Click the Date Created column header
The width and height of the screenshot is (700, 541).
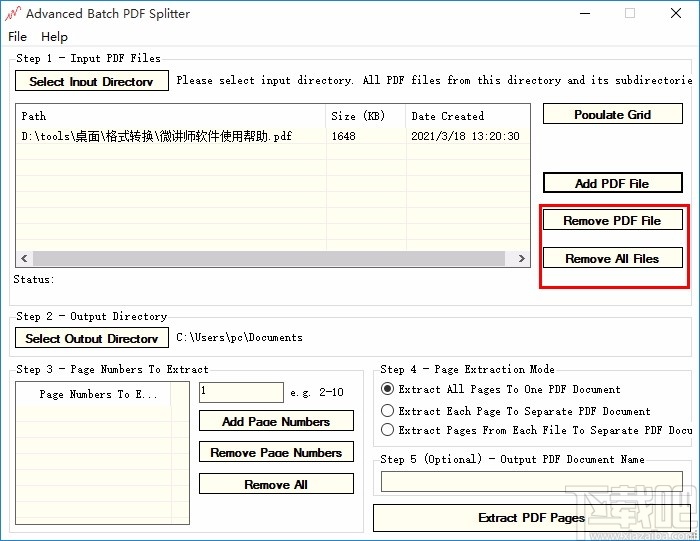pos(468,116)
